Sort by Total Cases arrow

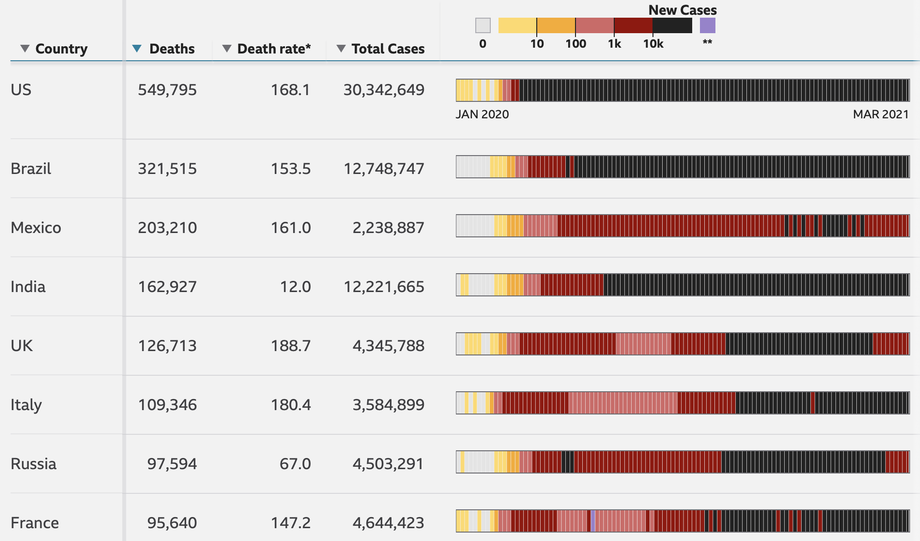341,49
